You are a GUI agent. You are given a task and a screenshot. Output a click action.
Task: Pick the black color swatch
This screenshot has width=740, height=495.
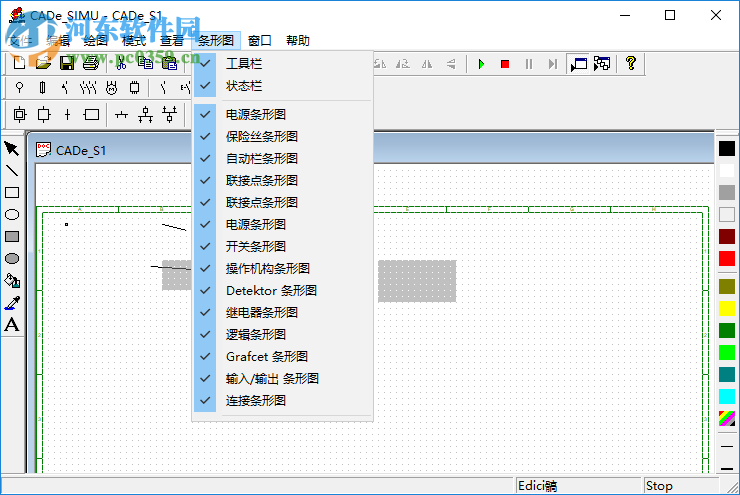click(727, 148)
